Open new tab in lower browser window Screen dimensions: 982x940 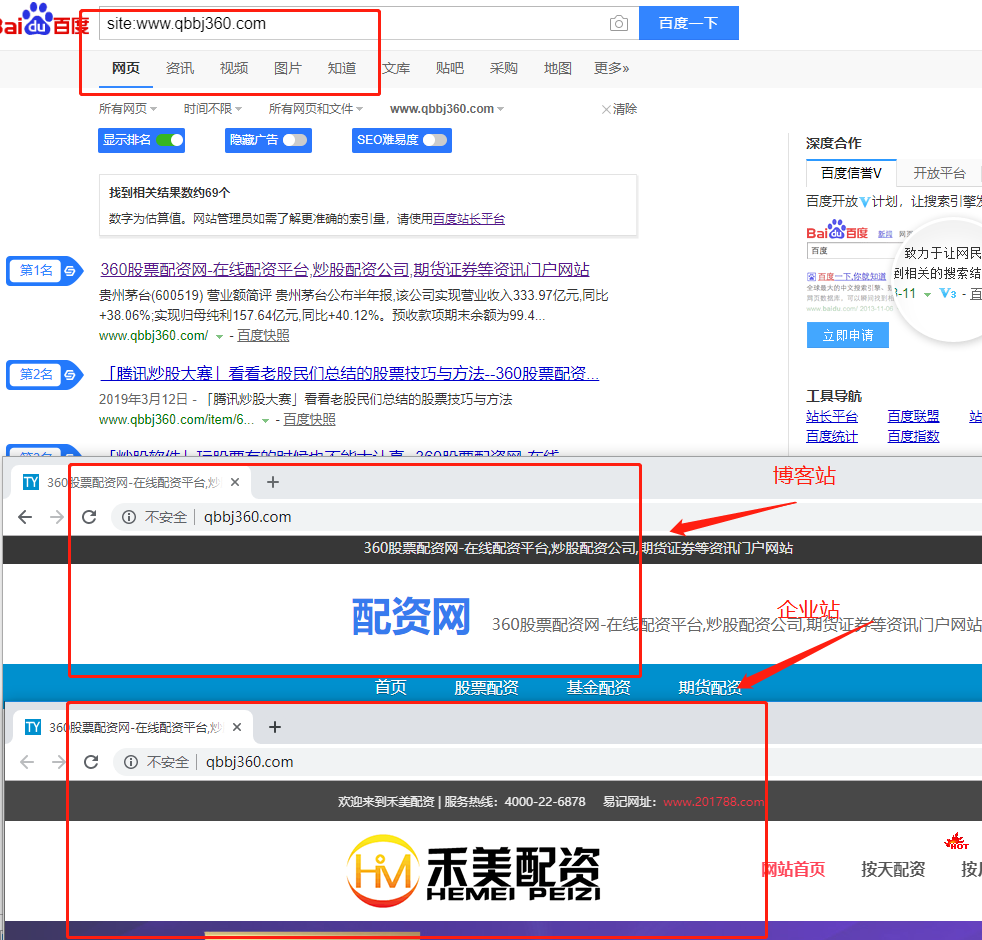coord(274,726)
